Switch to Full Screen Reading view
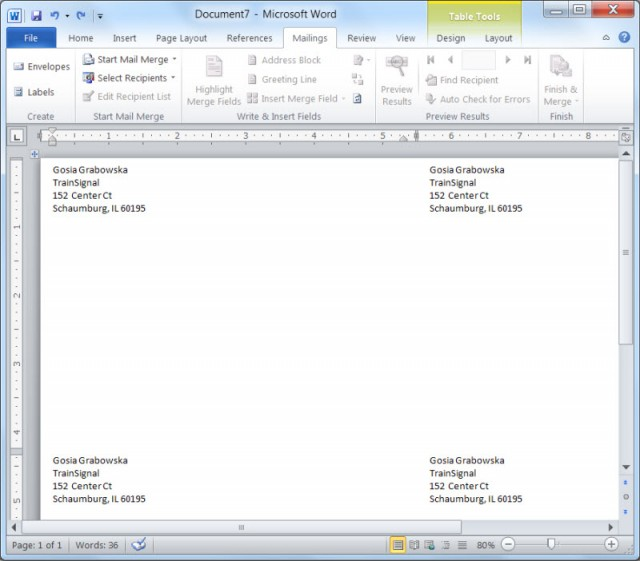Screen dimensions: 640x561 coord(414,545)
